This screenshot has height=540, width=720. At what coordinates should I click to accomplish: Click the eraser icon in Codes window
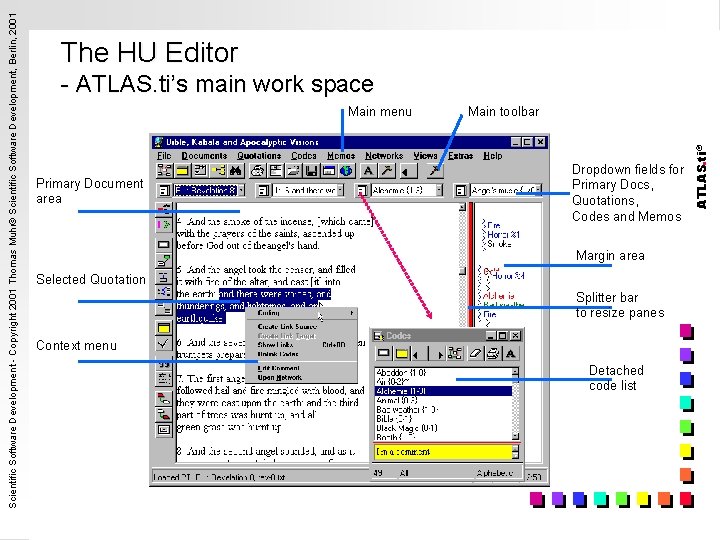[475, 353]
